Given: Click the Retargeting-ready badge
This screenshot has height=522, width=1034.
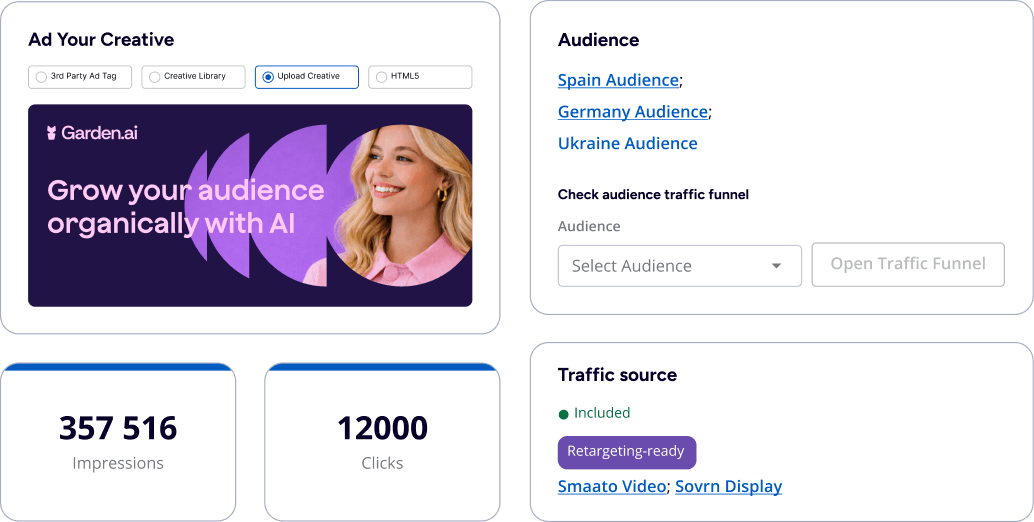Looking at the screenshot, I should (x=626, y=452).
